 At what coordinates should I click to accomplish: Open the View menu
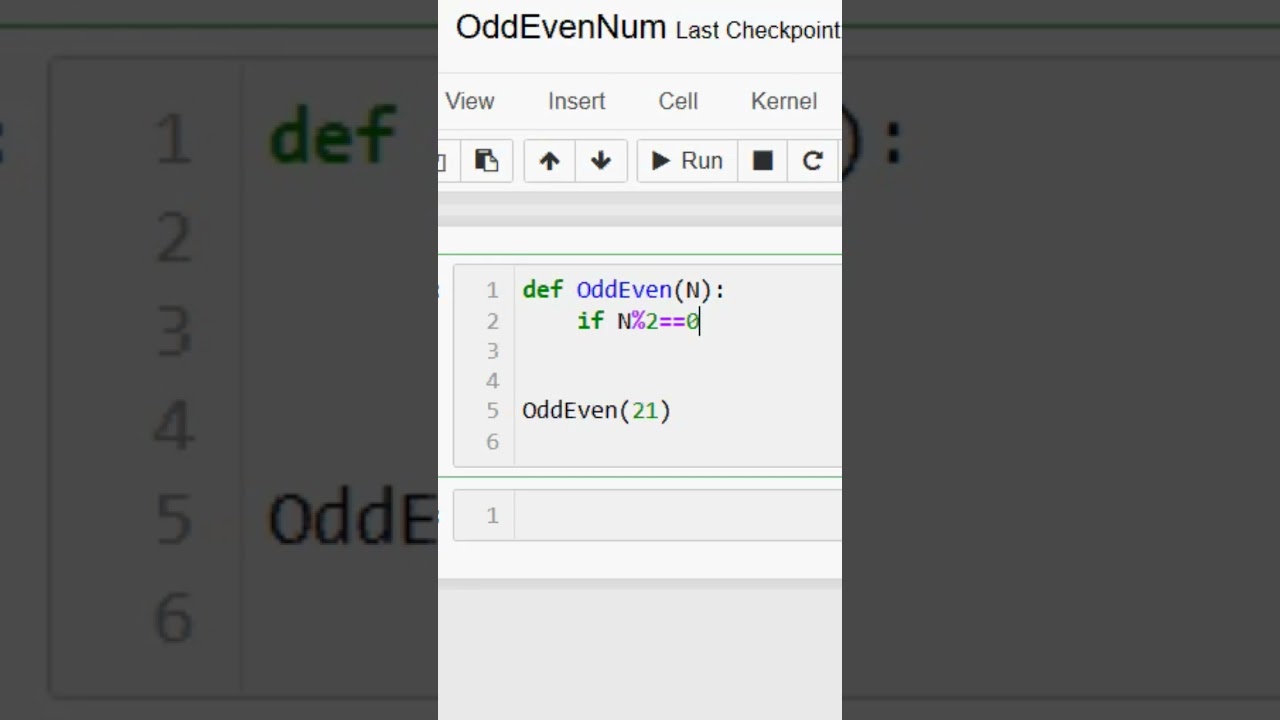470,101
